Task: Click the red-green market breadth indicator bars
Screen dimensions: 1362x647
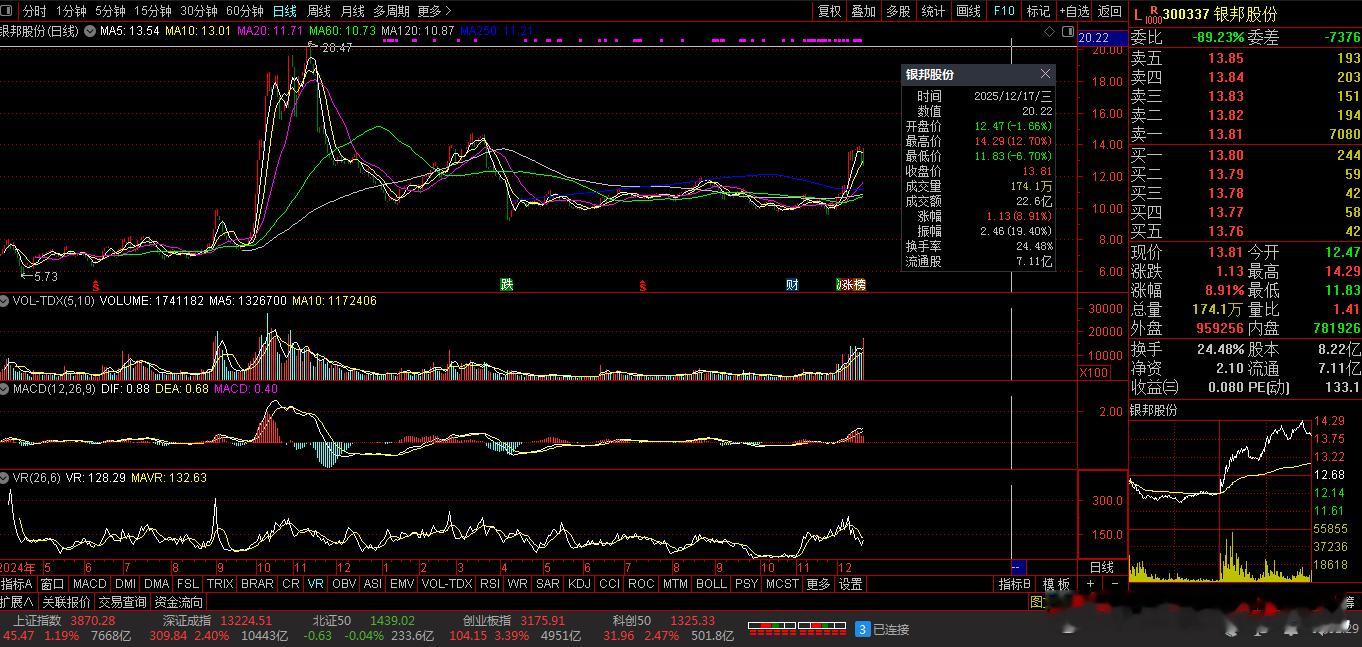Action: [799, 629]
